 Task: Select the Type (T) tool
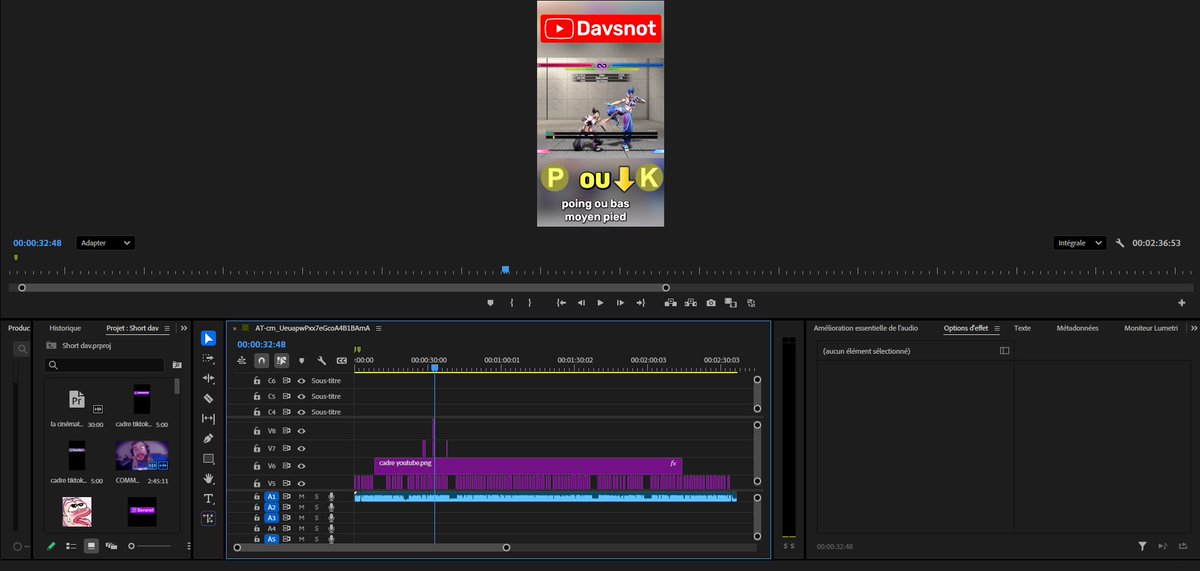pyautogui.click(x=208, y=498)
